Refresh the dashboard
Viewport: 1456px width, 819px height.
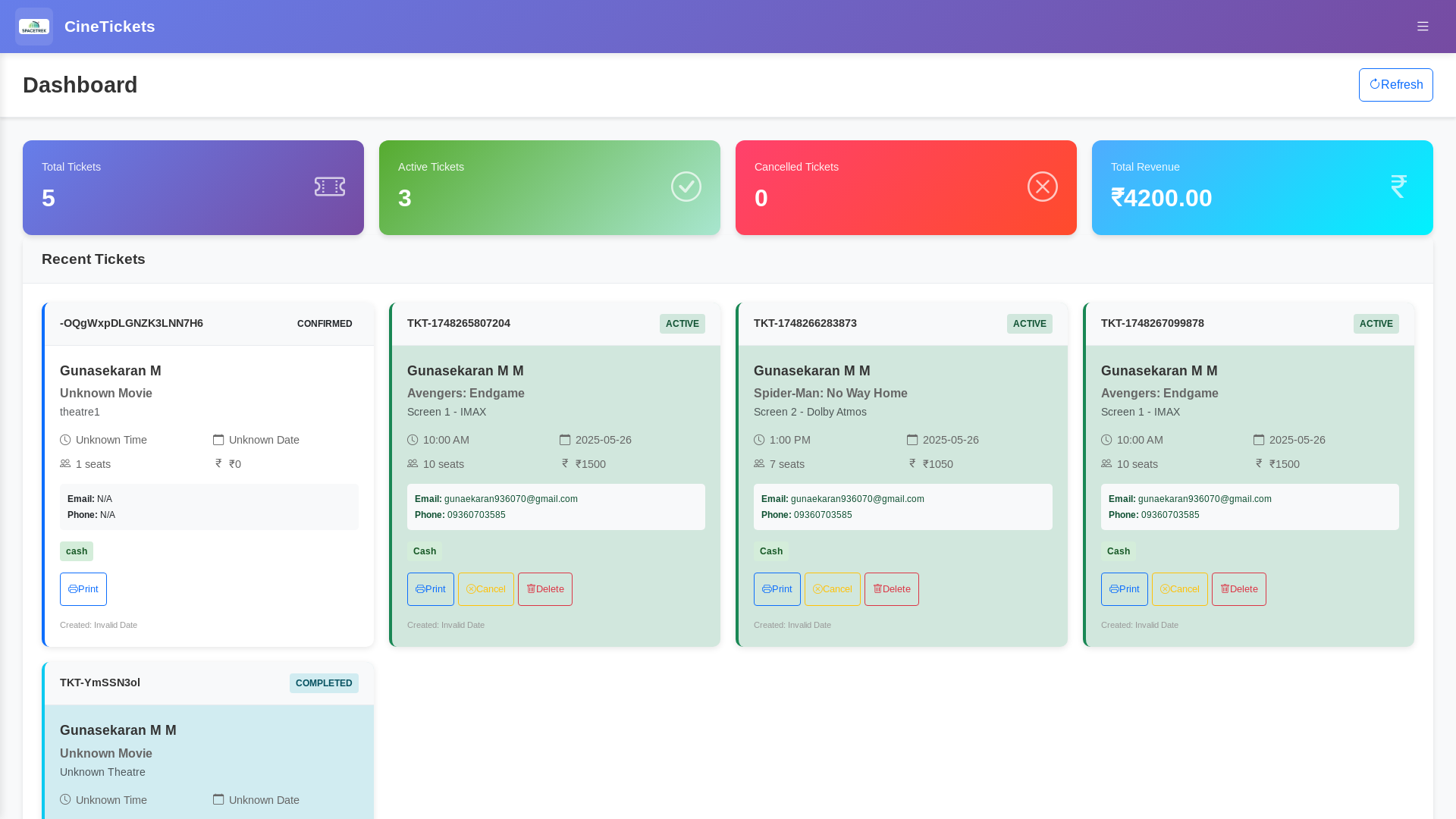coord(1396,85)
